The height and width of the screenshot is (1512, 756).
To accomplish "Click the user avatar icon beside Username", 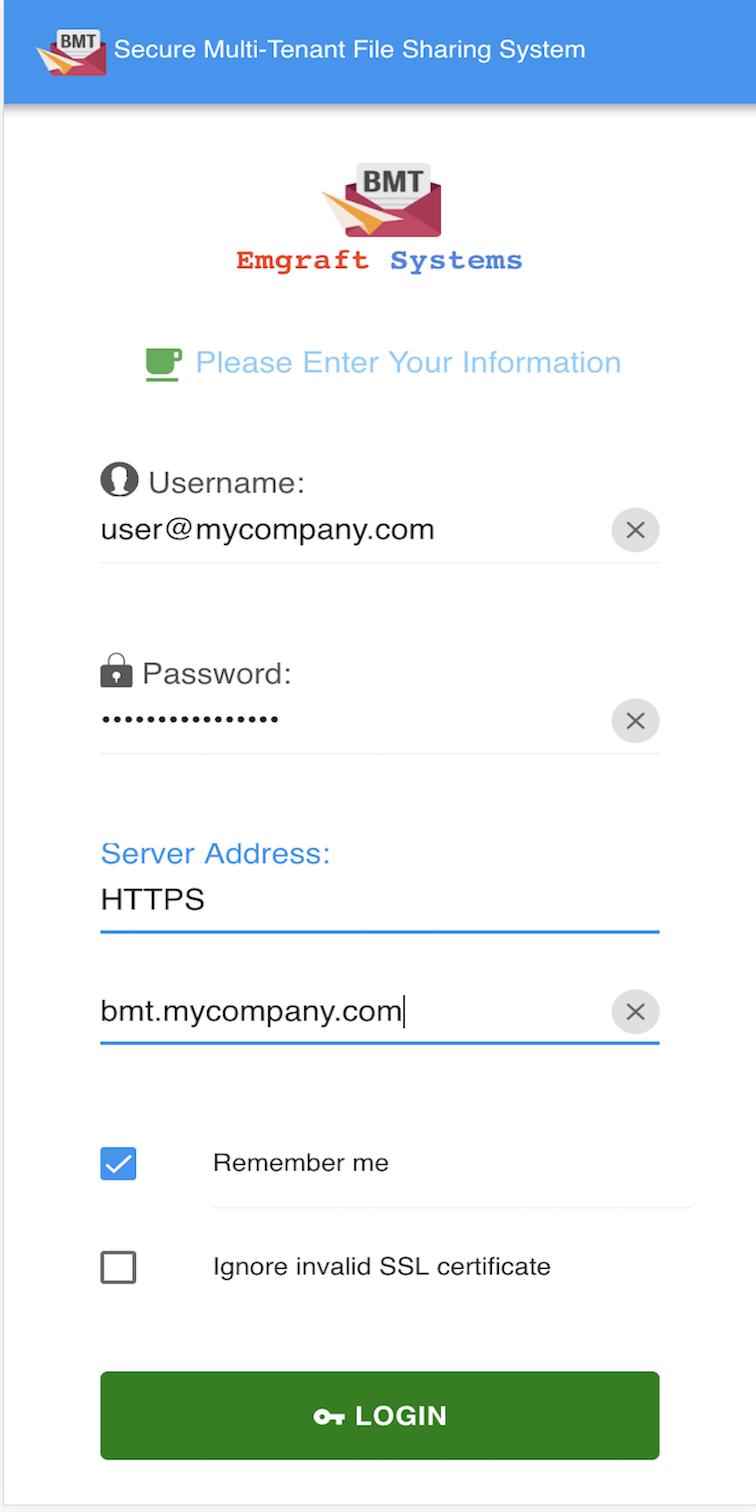I will point(119,480).
